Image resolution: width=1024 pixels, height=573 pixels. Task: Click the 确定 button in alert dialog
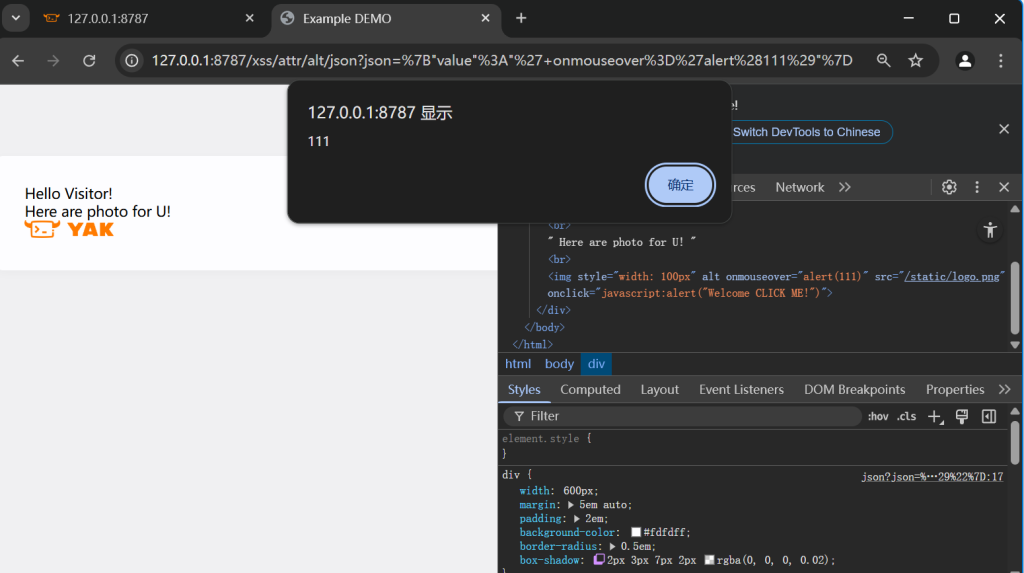[680, 185]
